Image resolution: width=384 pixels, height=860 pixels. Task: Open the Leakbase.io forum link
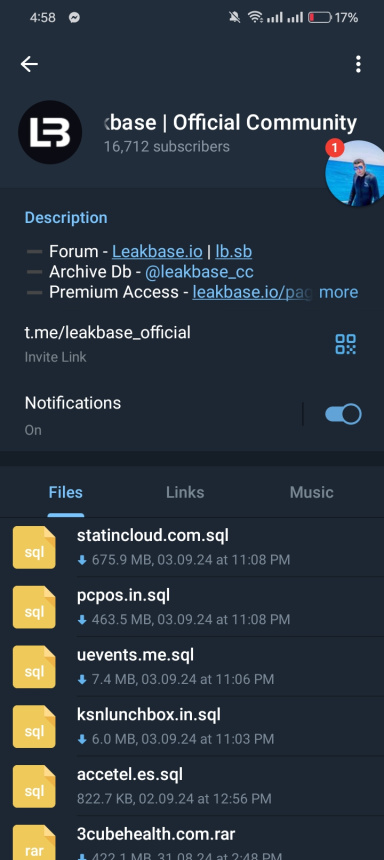coord(157,252)
